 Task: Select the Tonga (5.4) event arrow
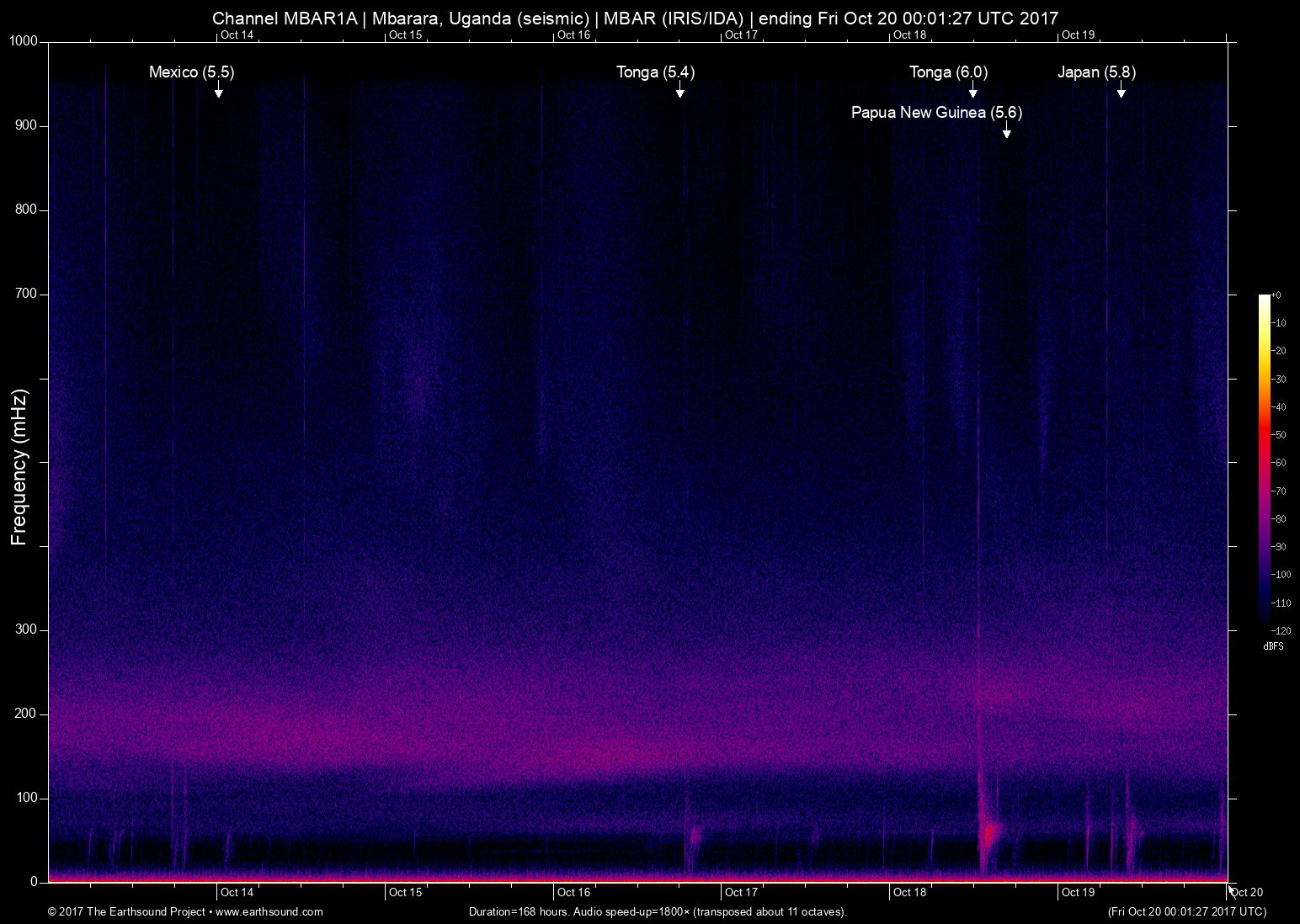[679, 93]
